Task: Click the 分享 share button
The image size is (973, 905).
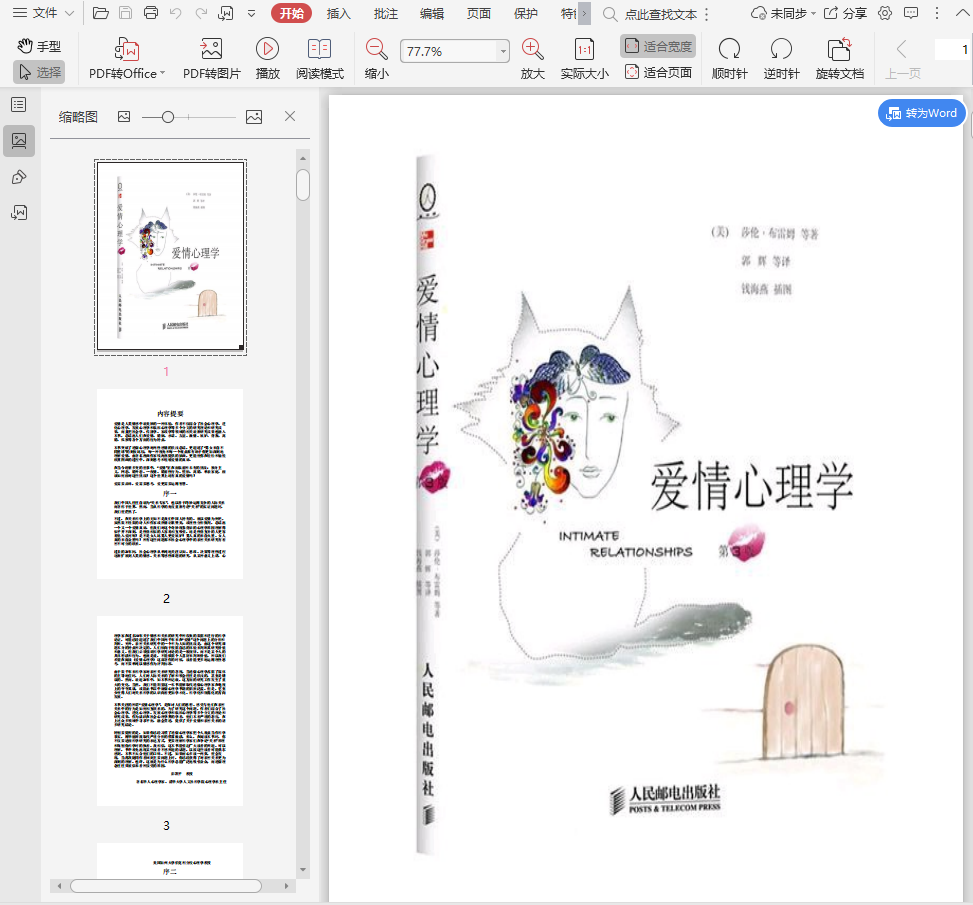Action: (x=845, y=13)
